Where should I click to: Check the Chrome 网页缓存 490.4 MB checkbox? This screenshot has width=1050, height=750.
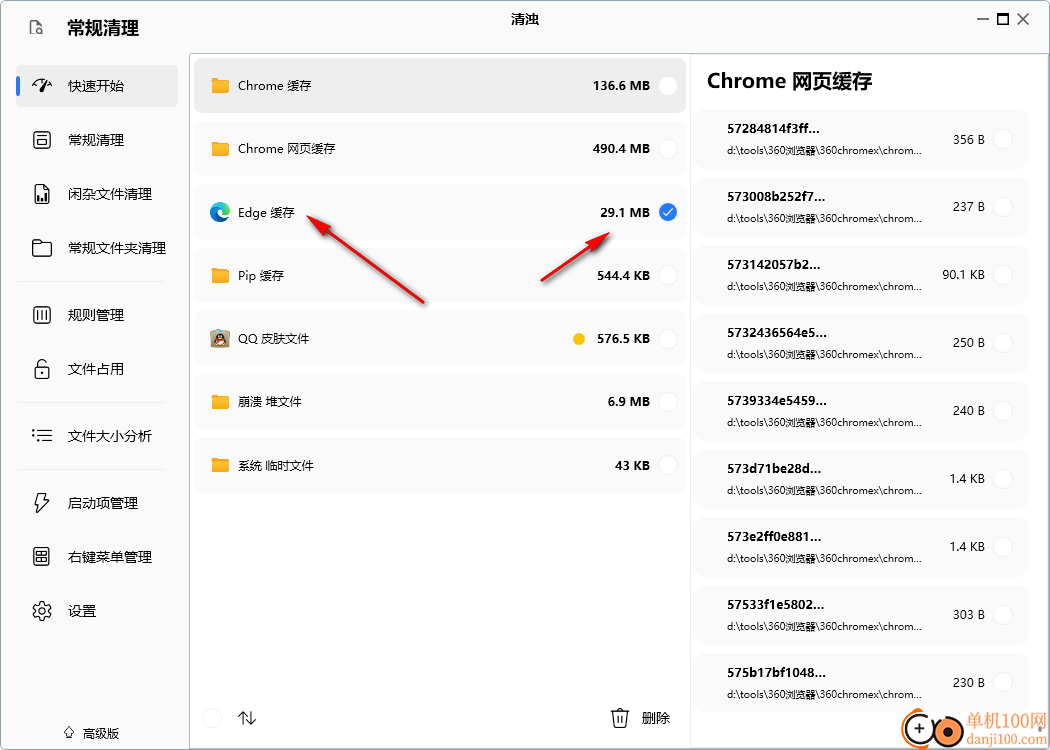pyautogui.click(x=668, y=149)
